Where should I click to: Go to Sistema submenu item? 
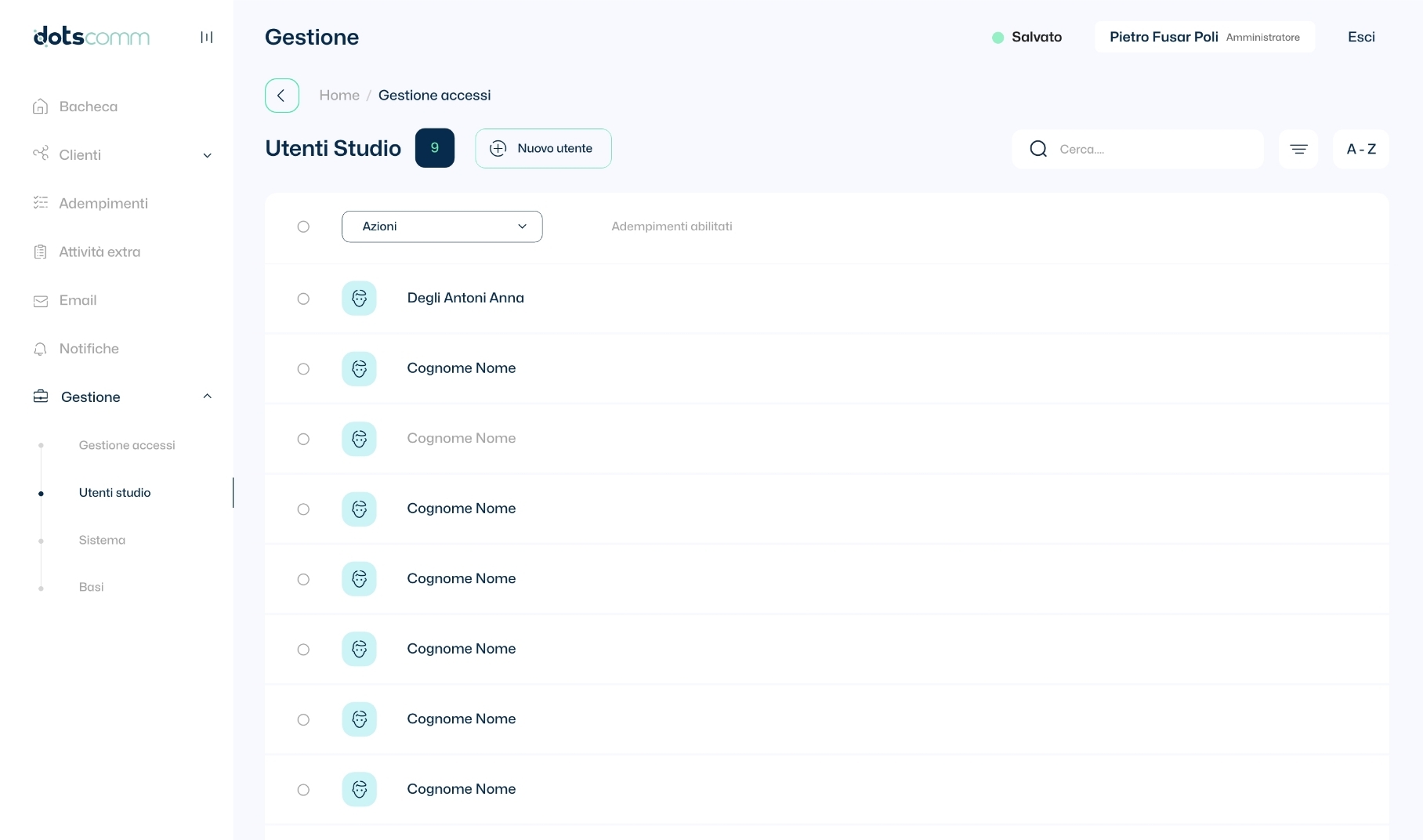click(x=102, y=540)
